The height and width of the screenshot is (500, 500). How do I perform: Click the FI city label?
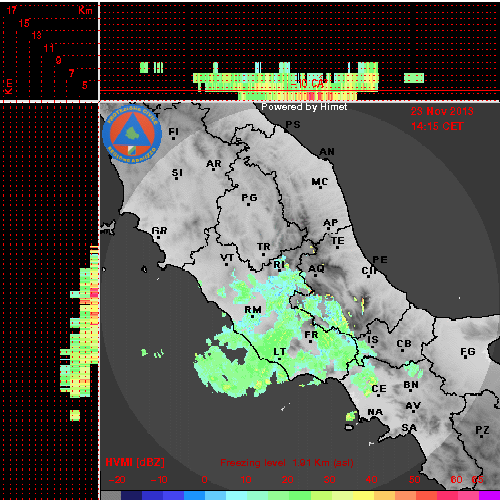tap(173, 132)
